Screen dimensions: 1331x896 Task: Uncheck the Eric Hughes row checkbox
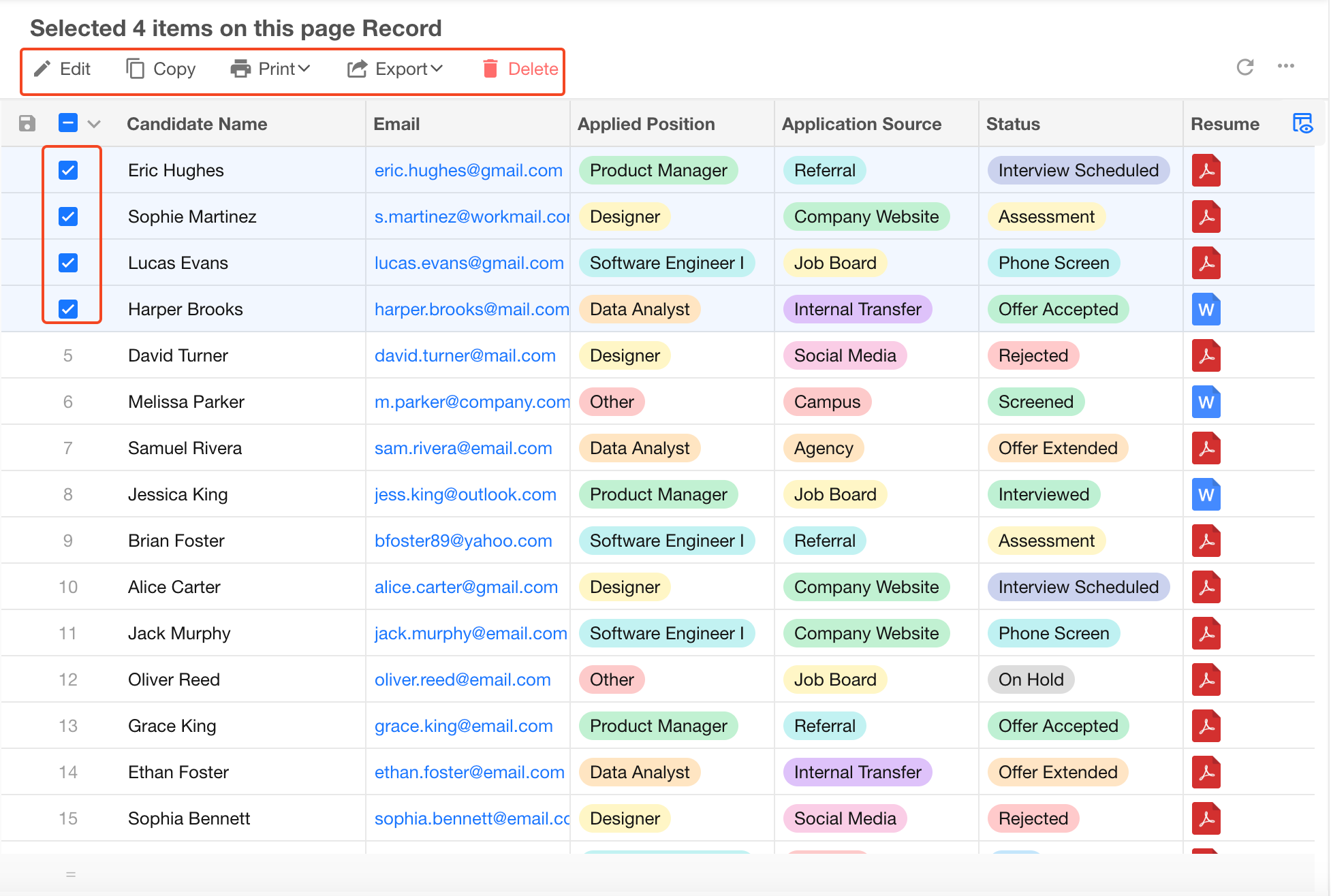tap(68, 170)
